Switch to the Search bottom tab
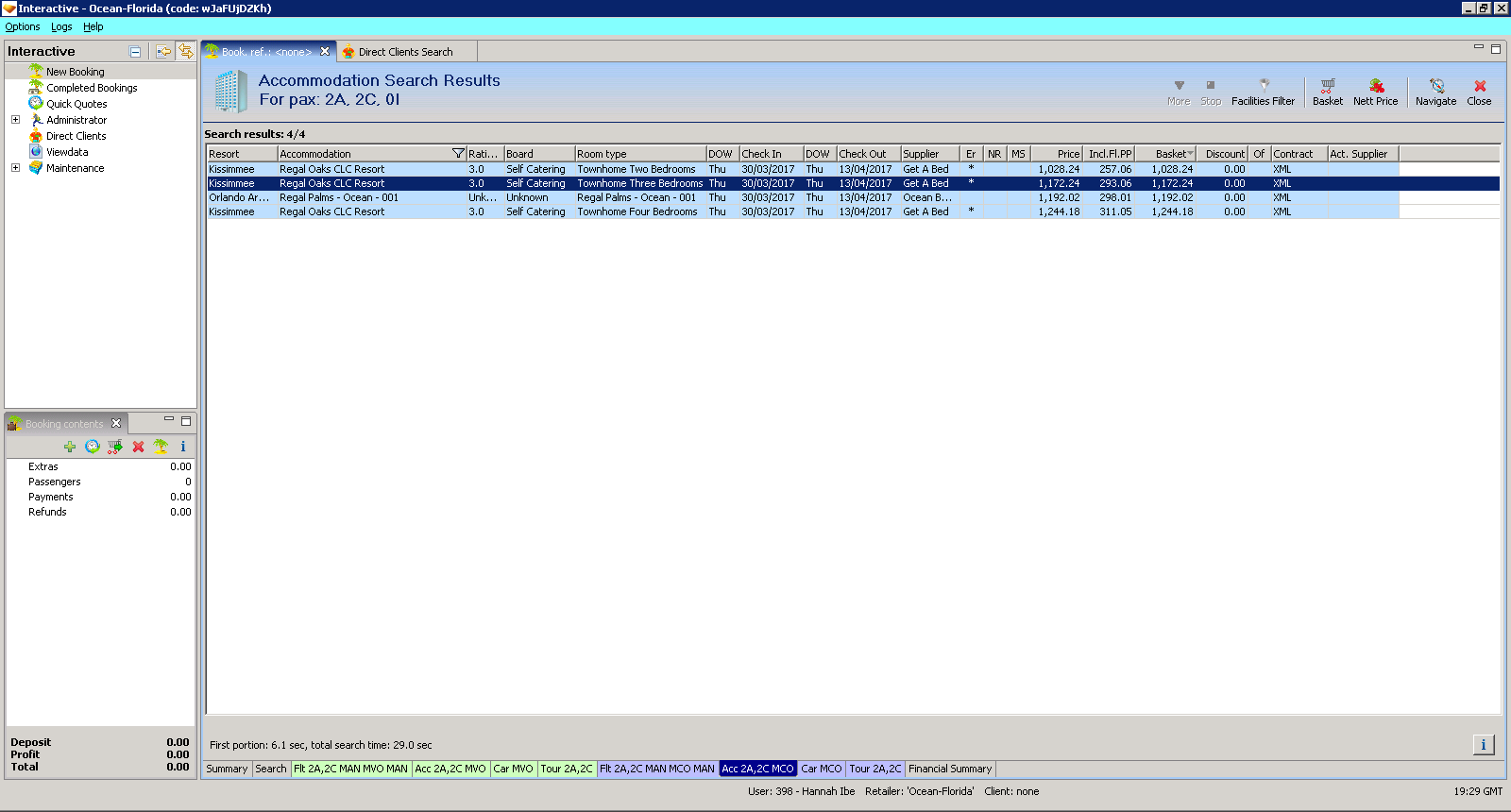The width and height of the screenshot is (1511, 812). (x=271, y=770)
